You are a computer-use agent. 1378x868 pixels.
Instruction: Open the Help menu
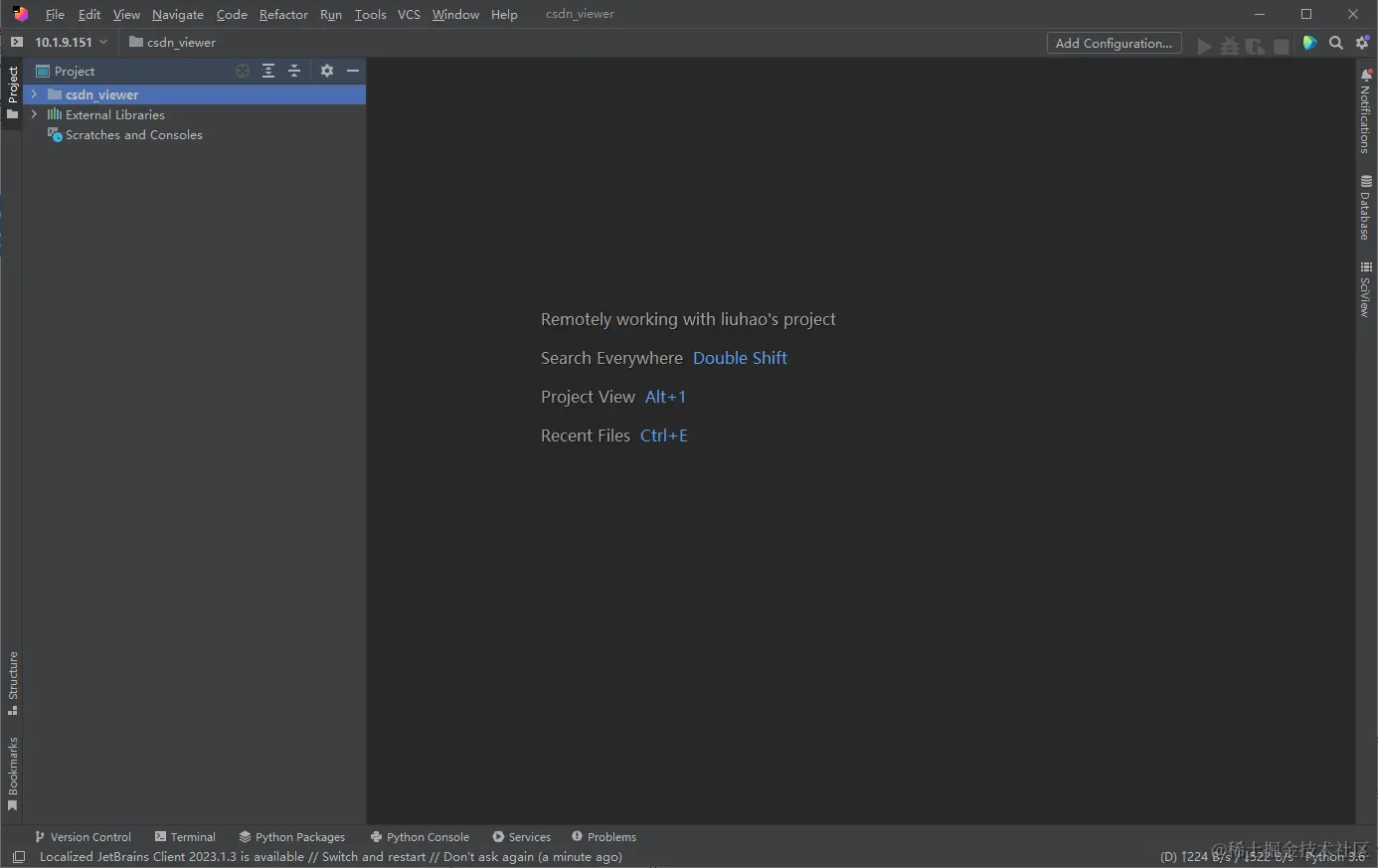coord(504,14)
